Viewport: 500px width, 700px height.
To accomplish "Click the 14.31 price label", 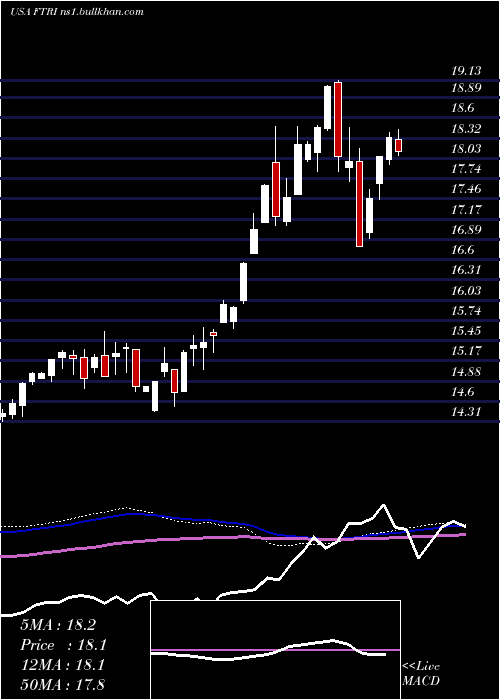I will [466, 412].
